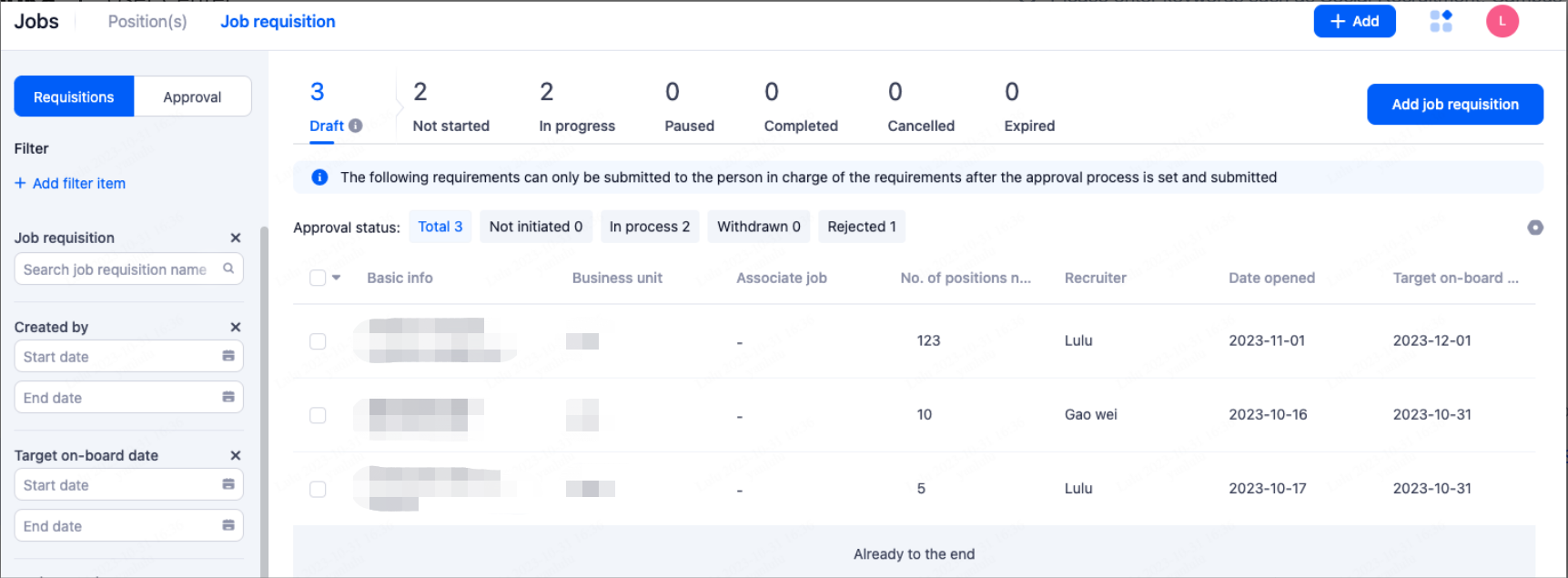
Task: Remove the Job requisition filter
Action: pos(236,238)
